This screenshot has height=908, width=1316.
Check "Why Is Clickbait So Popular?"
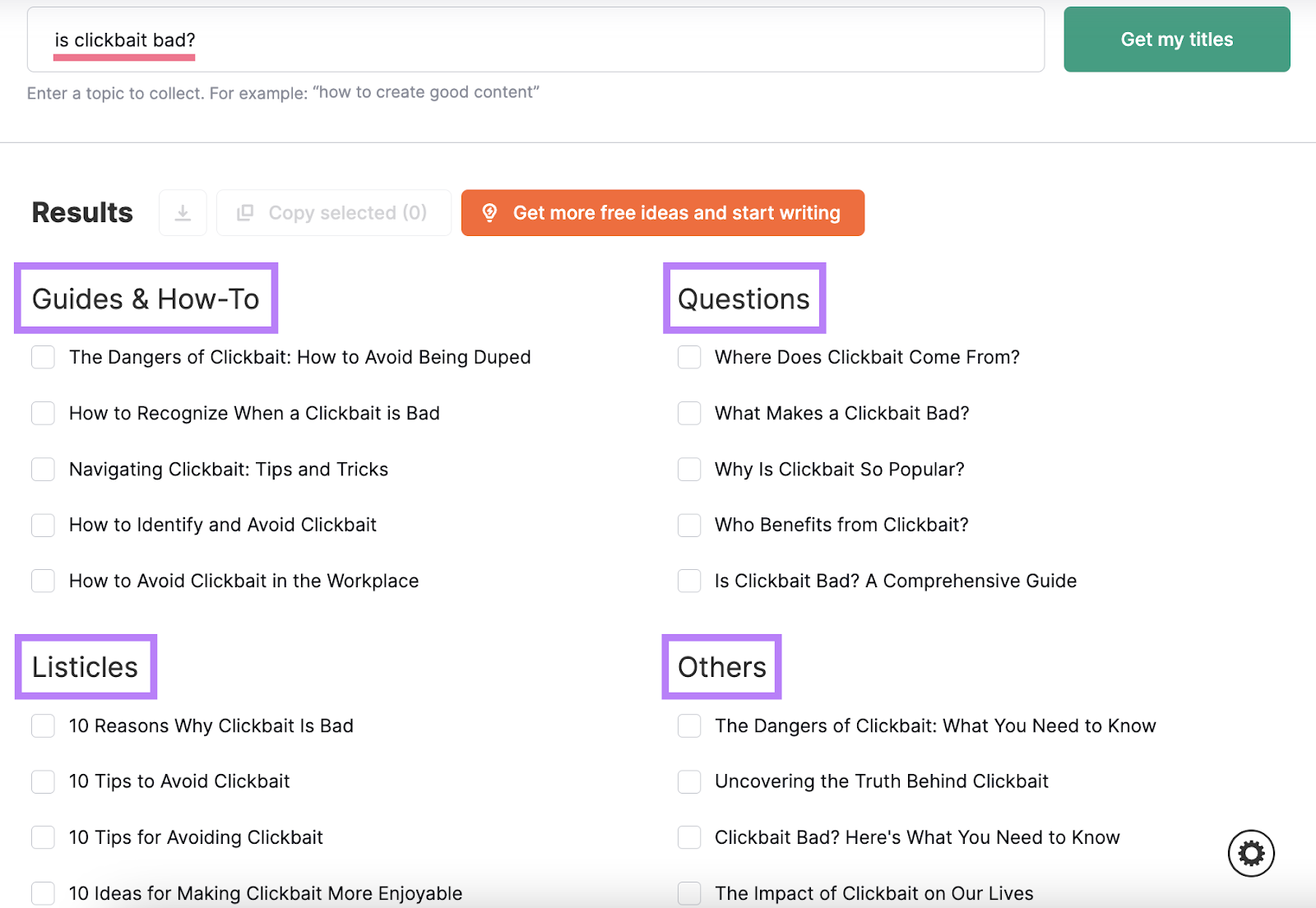[x=689, y=469]
